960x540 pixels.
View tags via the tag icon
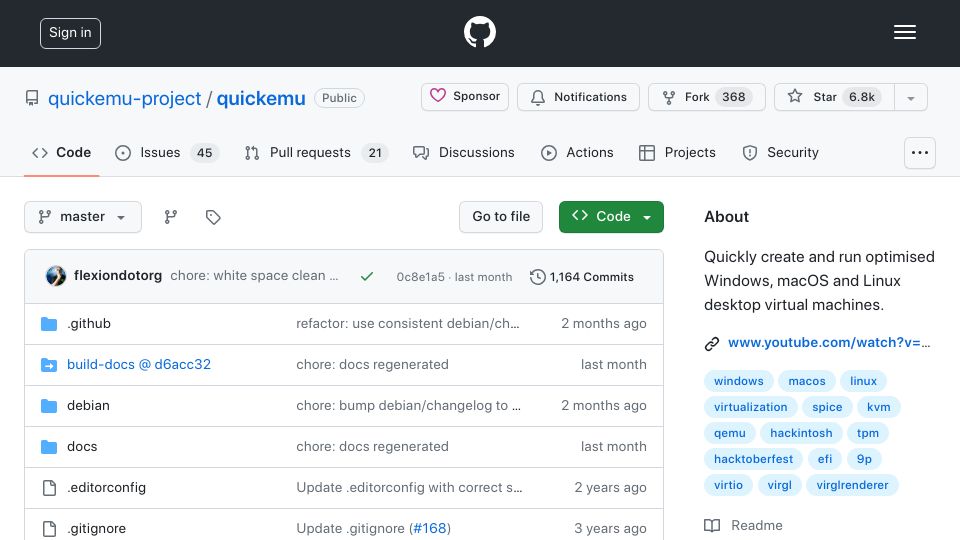click(213, 217)
